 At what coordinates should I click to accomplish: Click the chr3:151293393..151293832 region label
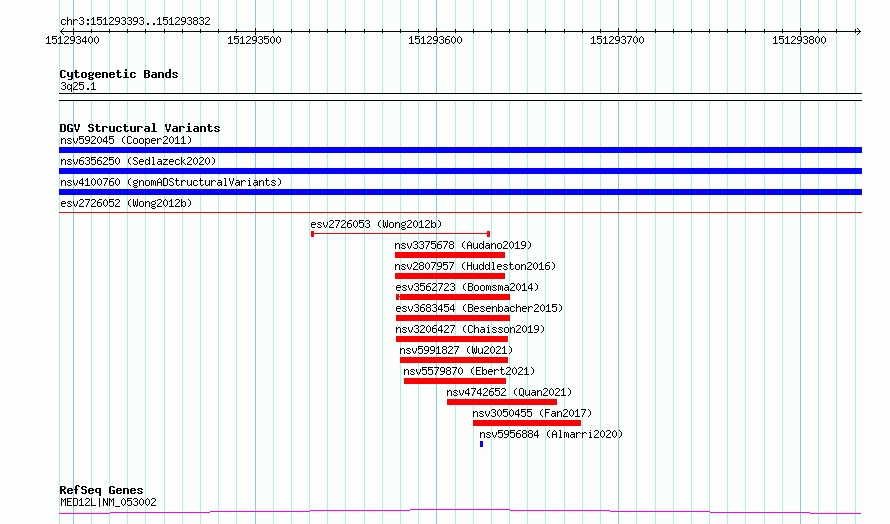click(x=135, y=22)
